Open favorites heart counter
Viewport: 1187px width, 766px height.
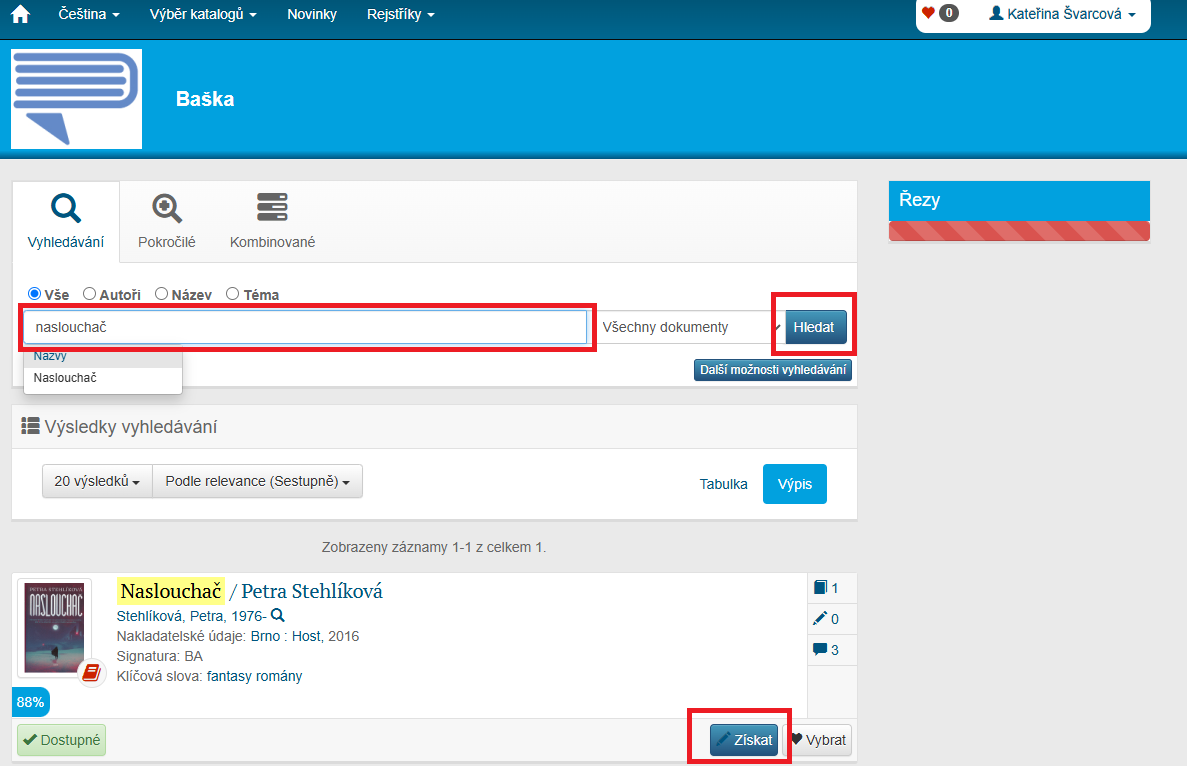pos(939,14)
